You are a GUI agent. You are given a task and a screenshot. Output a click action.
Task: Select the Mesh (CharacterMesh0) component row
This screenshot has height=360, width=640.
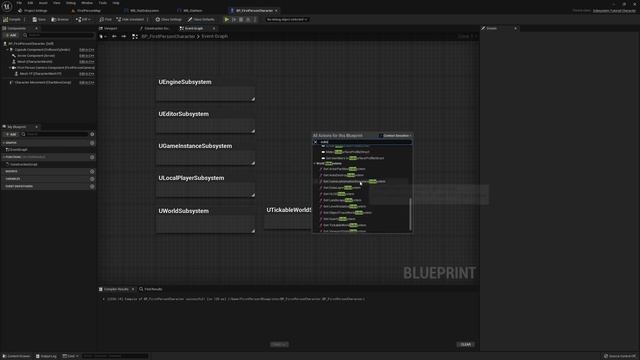35,62
